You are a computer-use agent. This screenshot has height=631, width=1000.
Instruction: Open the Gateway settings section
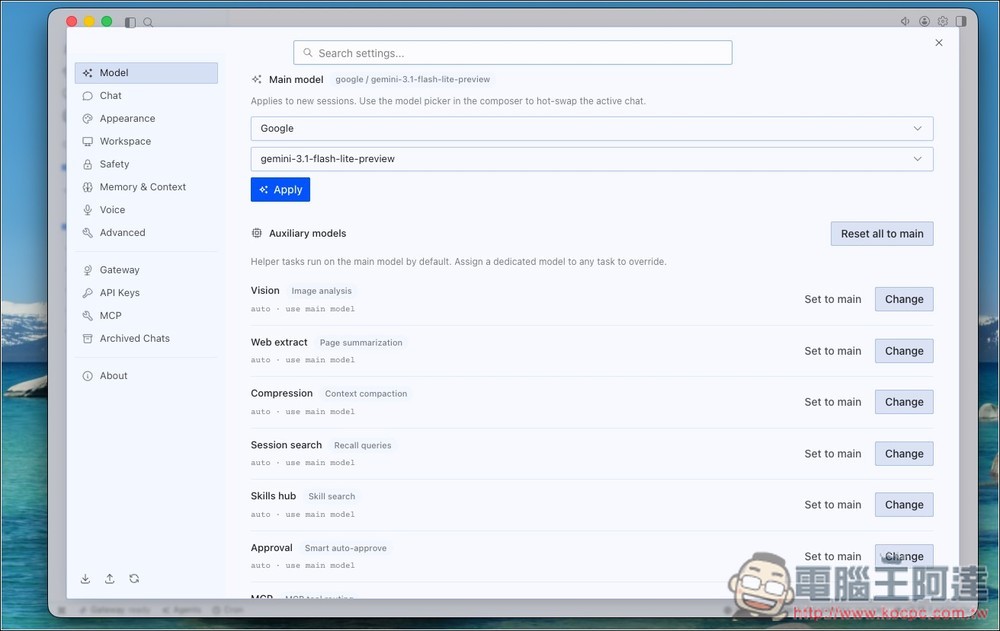146,270
